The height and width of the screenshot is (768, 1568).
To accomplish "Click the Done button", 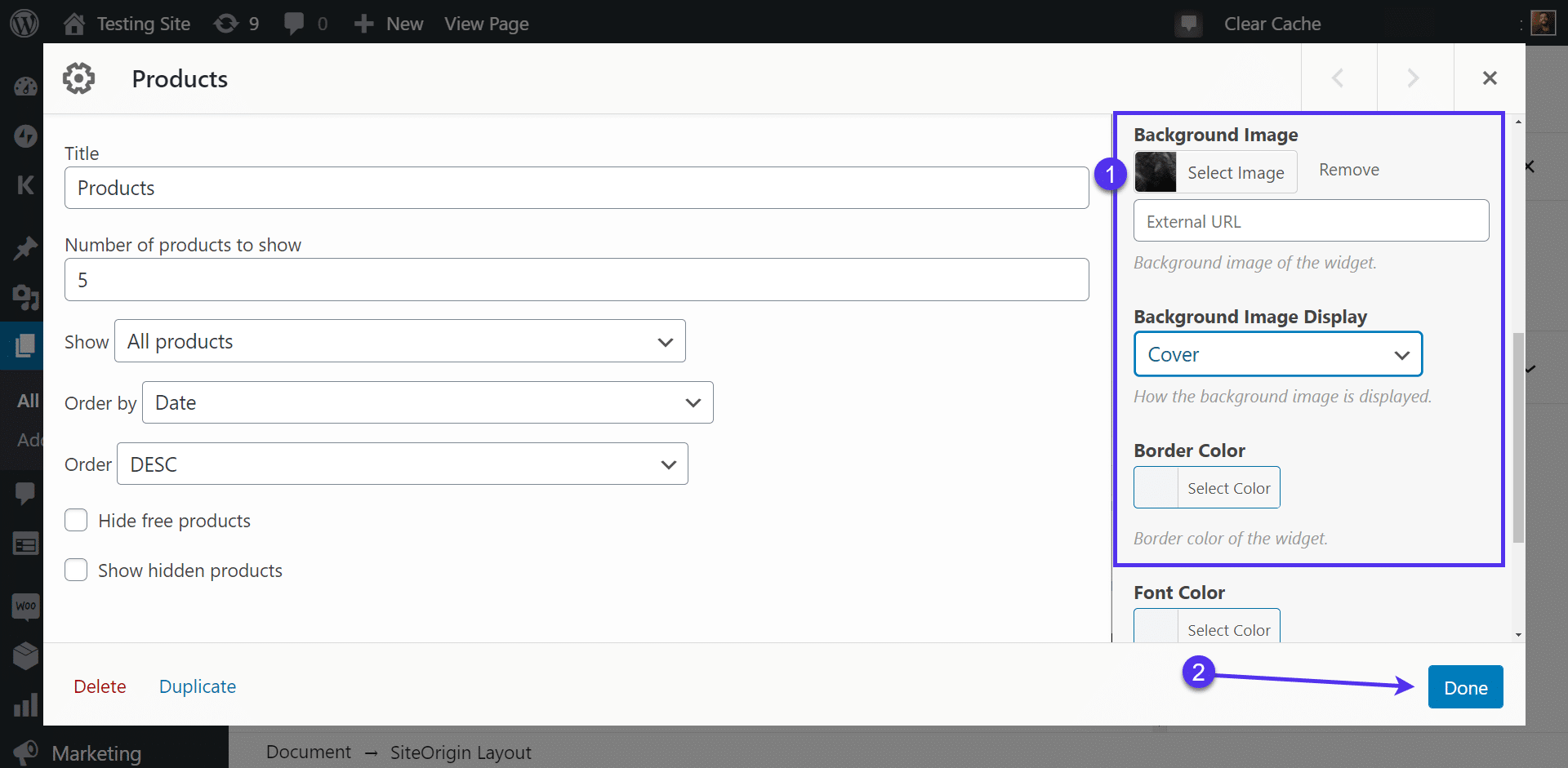I will pyautogui.click(x=1464, y=686).
